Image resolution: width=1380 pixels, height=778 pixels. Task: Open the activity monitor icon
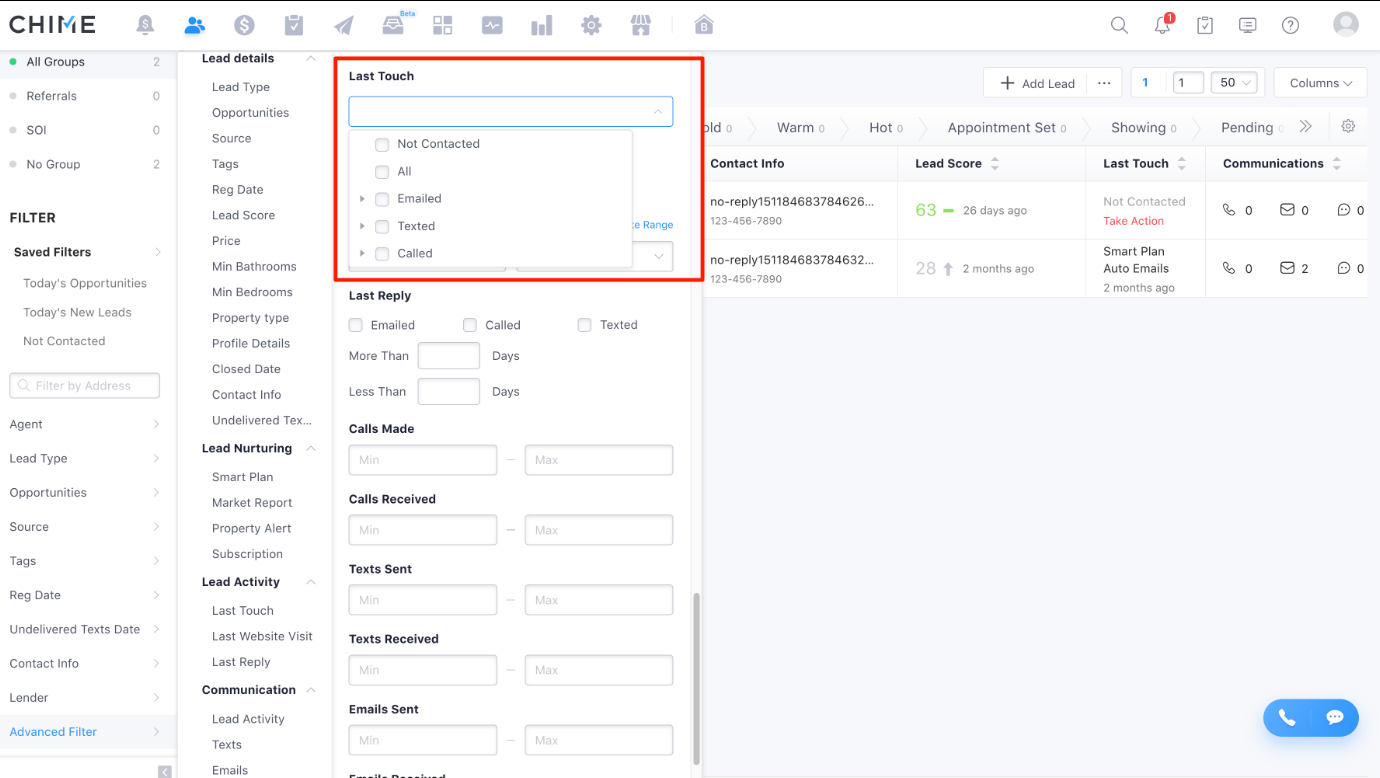(492, 25)
